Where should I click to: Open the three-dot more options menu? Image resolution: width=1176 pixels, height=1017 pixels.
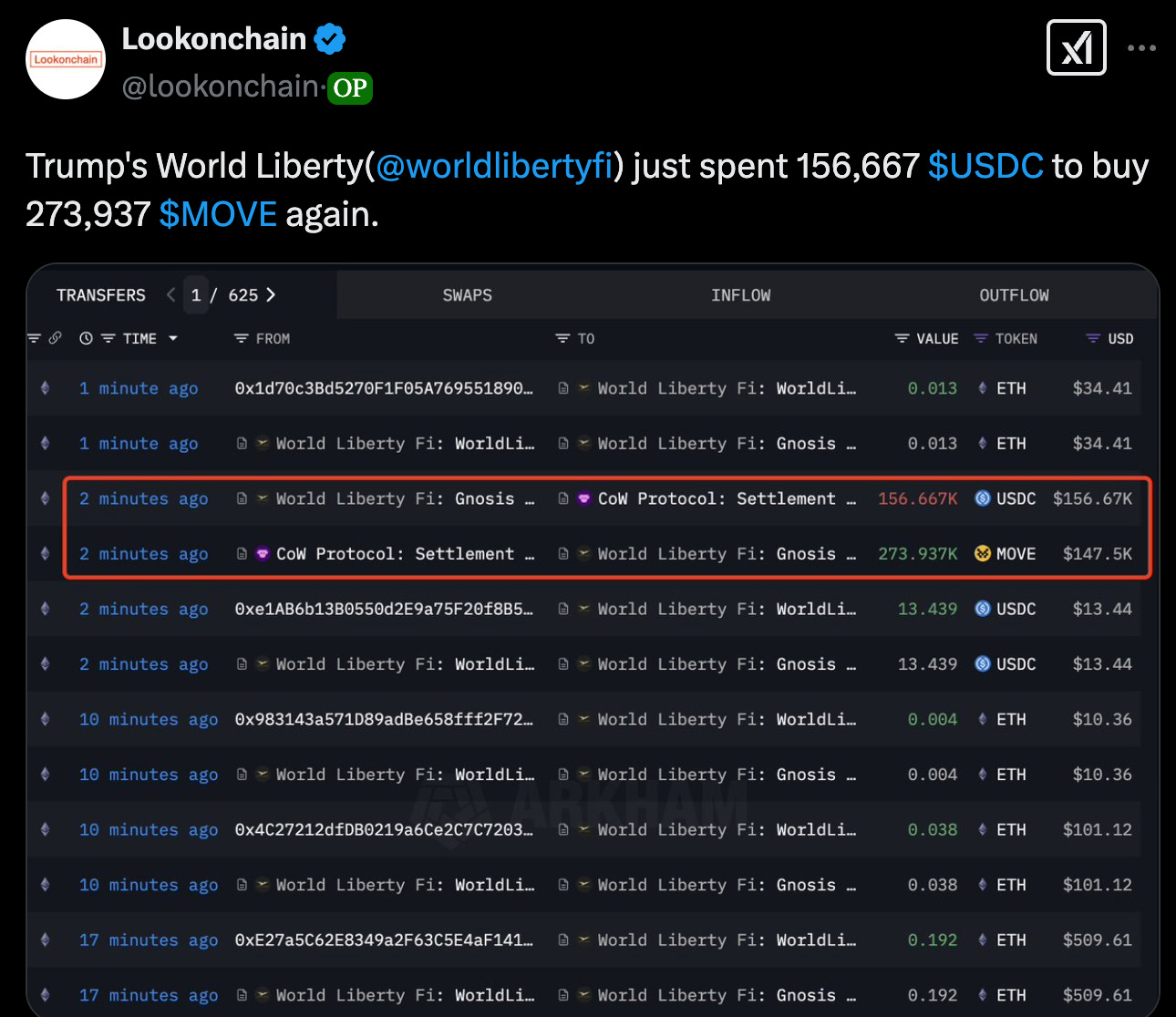click(1141, 48)
